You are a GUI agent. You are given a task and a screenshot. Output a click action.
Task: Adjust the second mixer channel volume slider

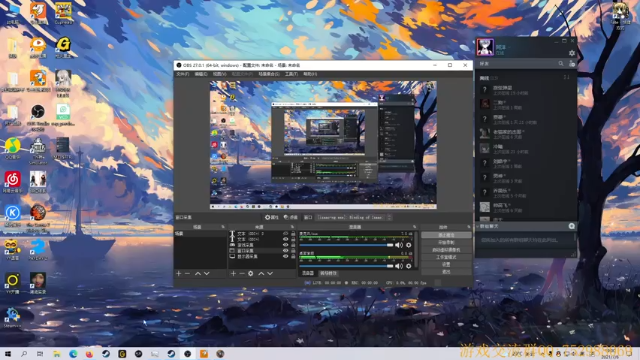(346, 266)
